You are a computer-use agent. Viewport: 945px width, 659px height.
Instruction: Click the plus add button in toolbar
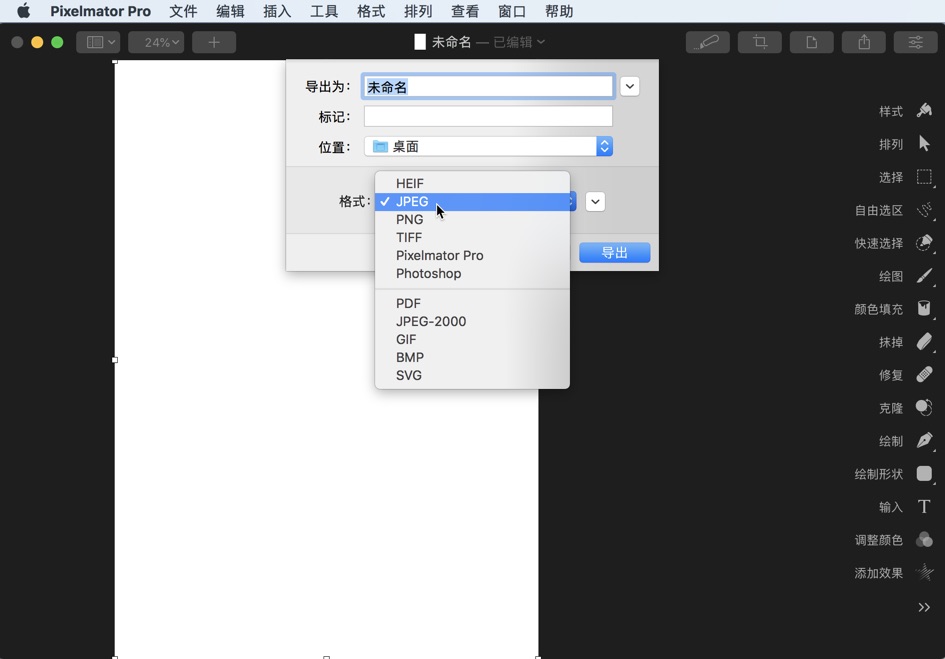214,42
